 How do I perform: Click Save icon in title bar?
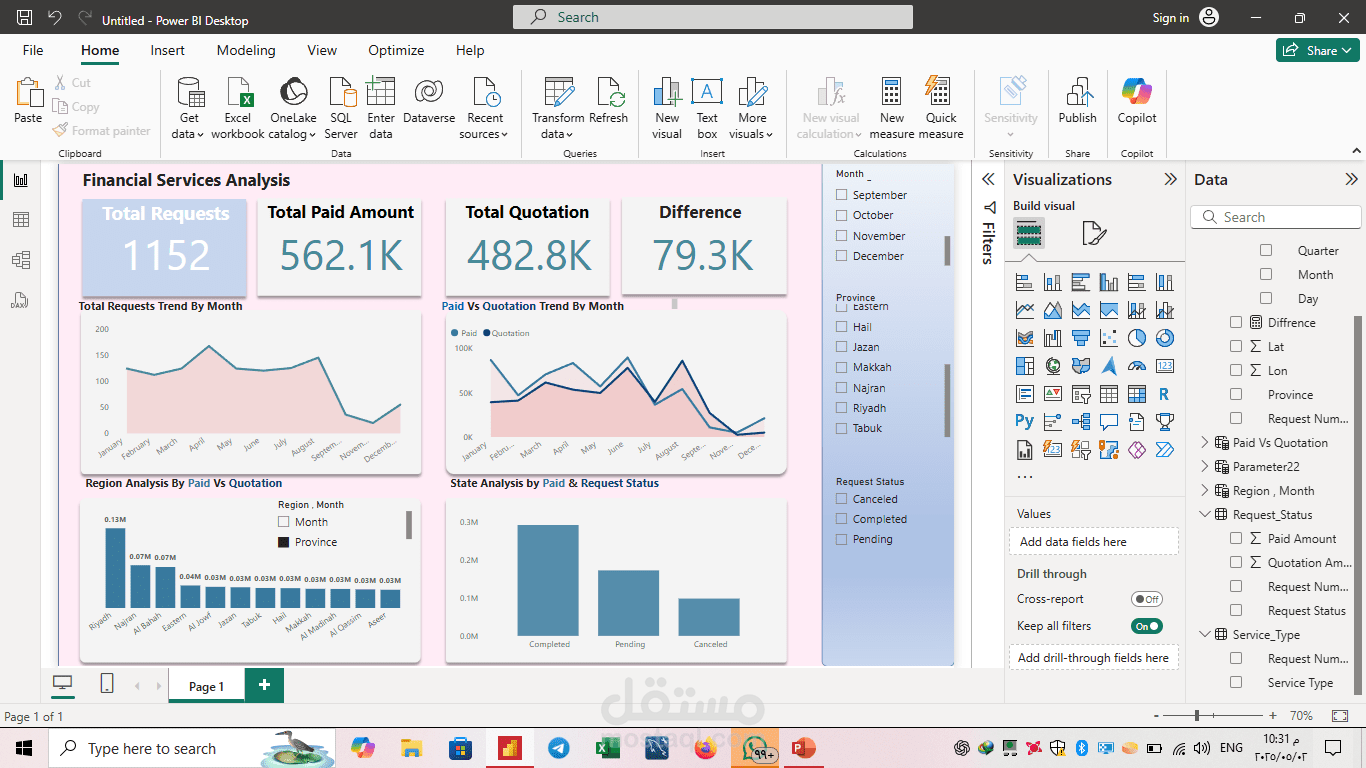25,18
